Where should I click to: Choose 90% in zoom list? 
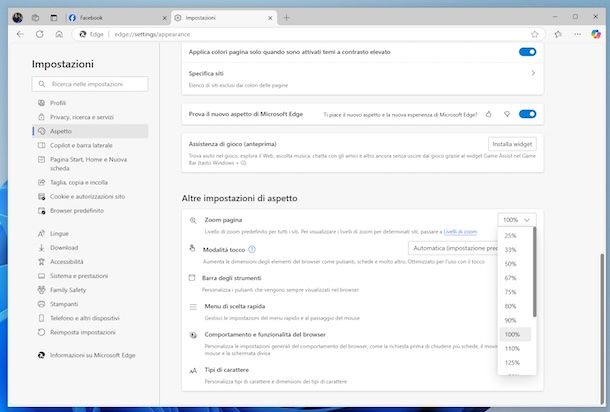515,320
